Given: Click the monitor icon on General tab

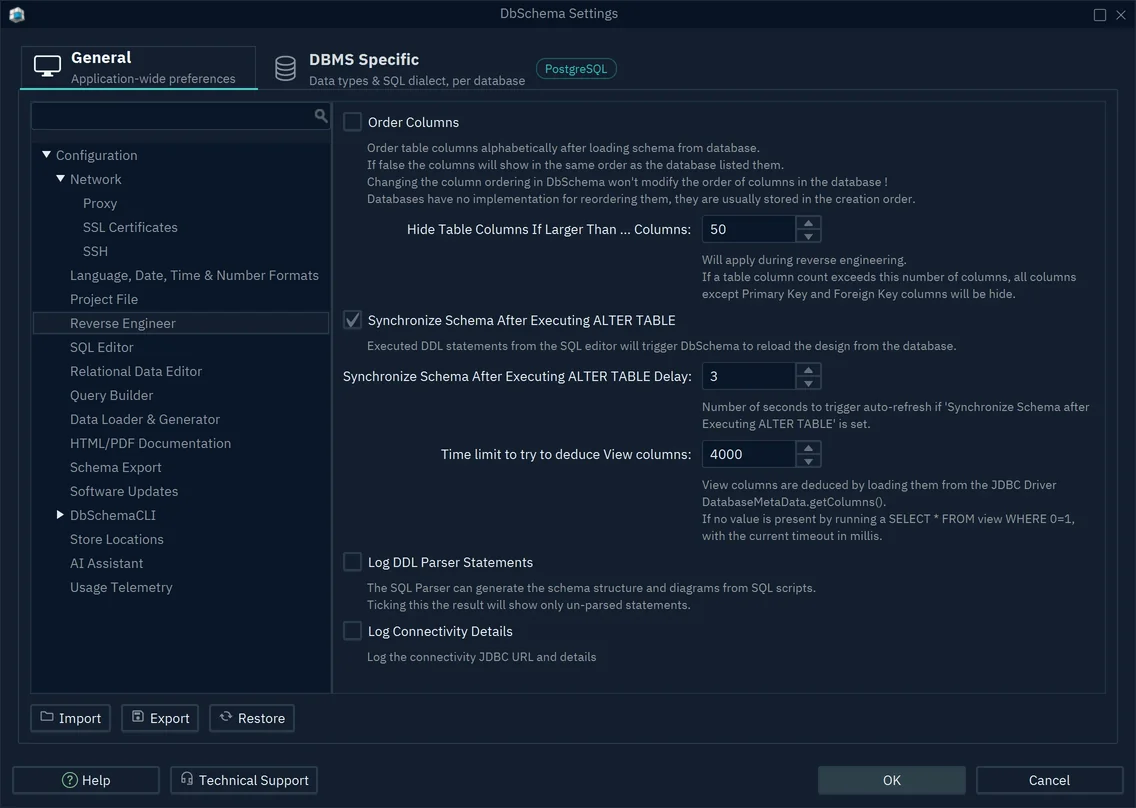Looking at the screenshot, I should point(47,67).
